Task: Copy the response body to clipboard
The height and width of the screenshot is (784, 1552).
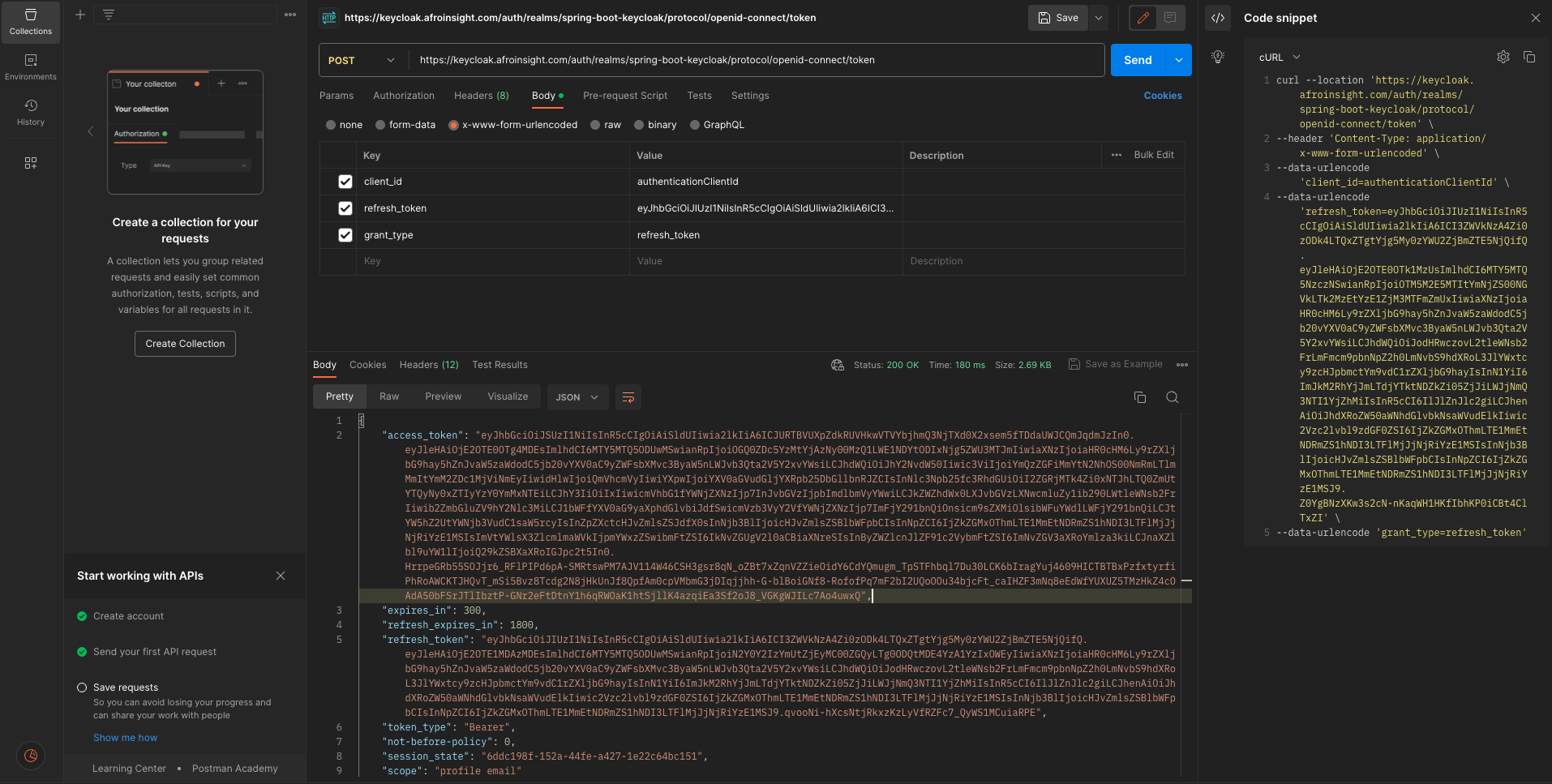Action: (x=1140, y=397)
